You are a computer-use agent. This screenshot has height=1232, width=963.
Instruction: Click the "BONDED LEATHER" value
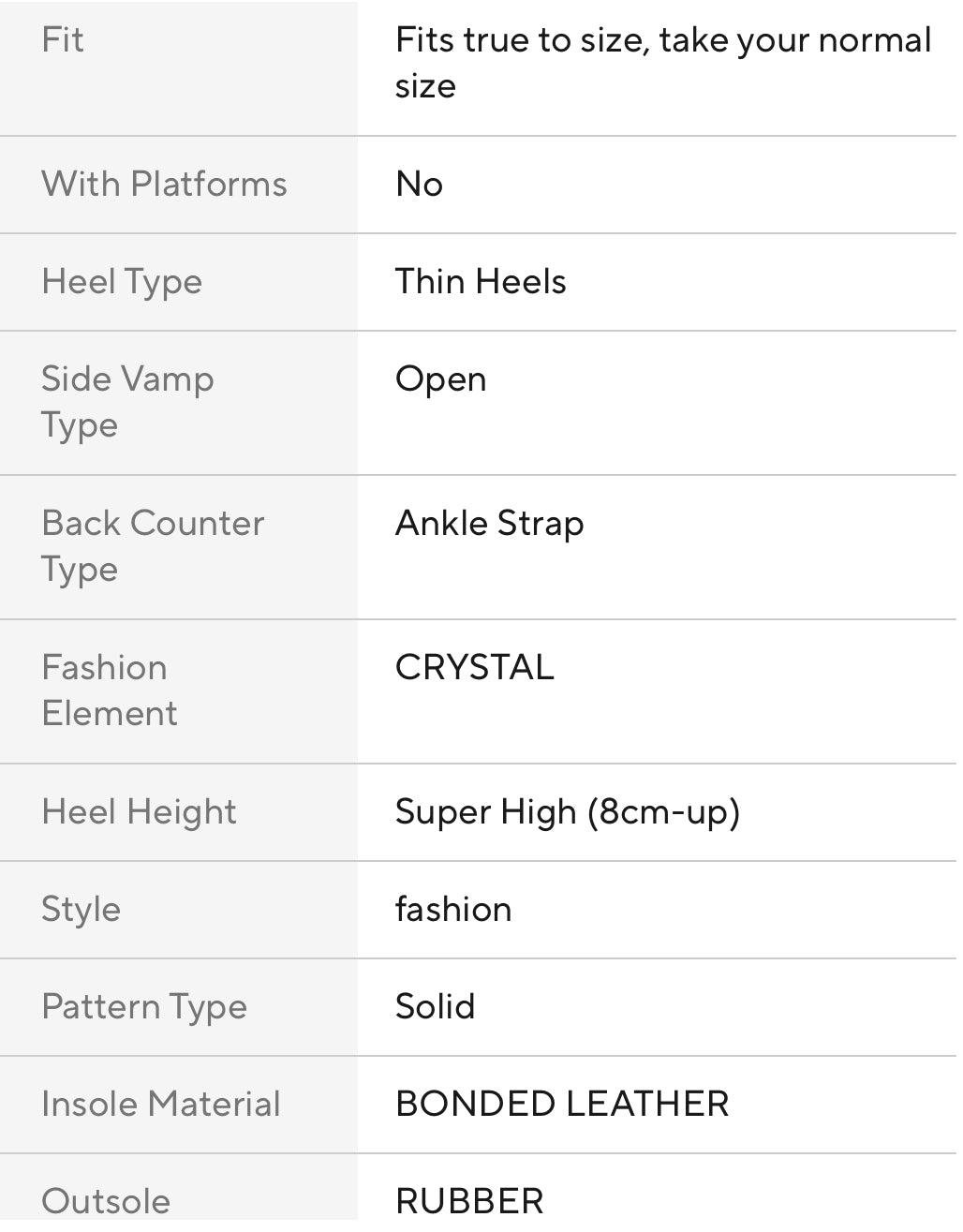click(561, 1105)
